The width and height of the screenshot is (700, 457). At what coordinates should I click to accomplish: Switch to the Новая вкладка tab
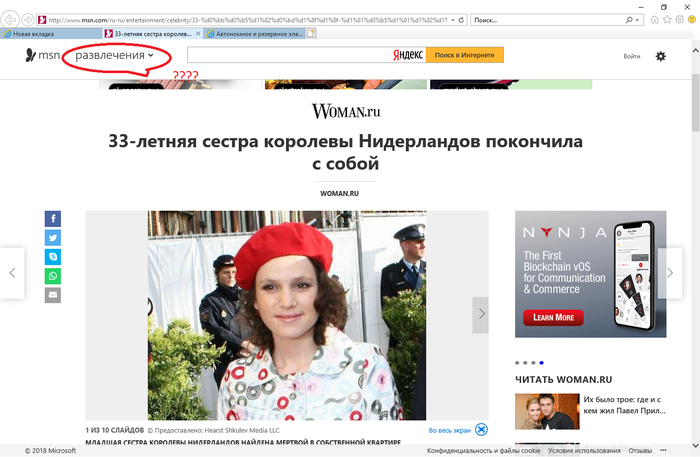pos(51,33)
